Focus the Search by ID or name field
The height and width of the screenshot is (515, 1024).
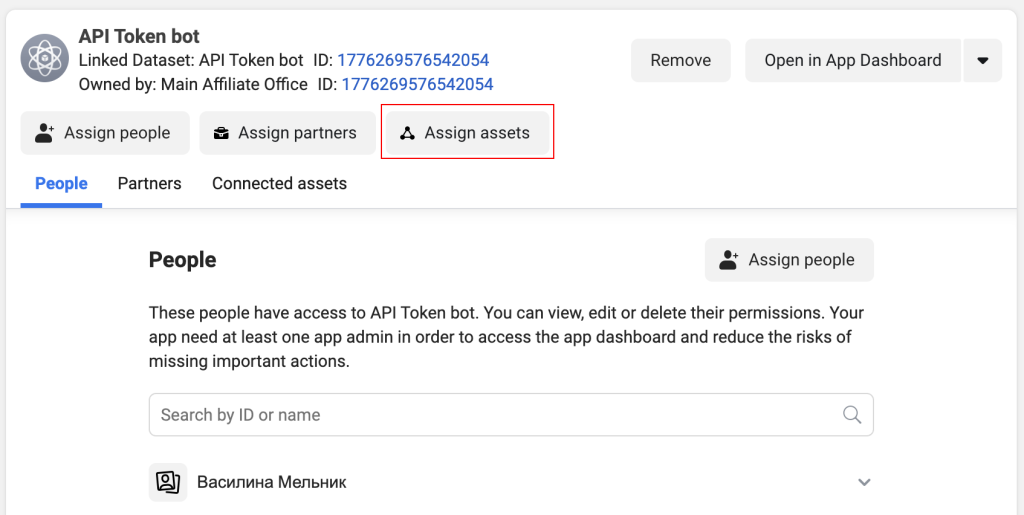[511, 414]
